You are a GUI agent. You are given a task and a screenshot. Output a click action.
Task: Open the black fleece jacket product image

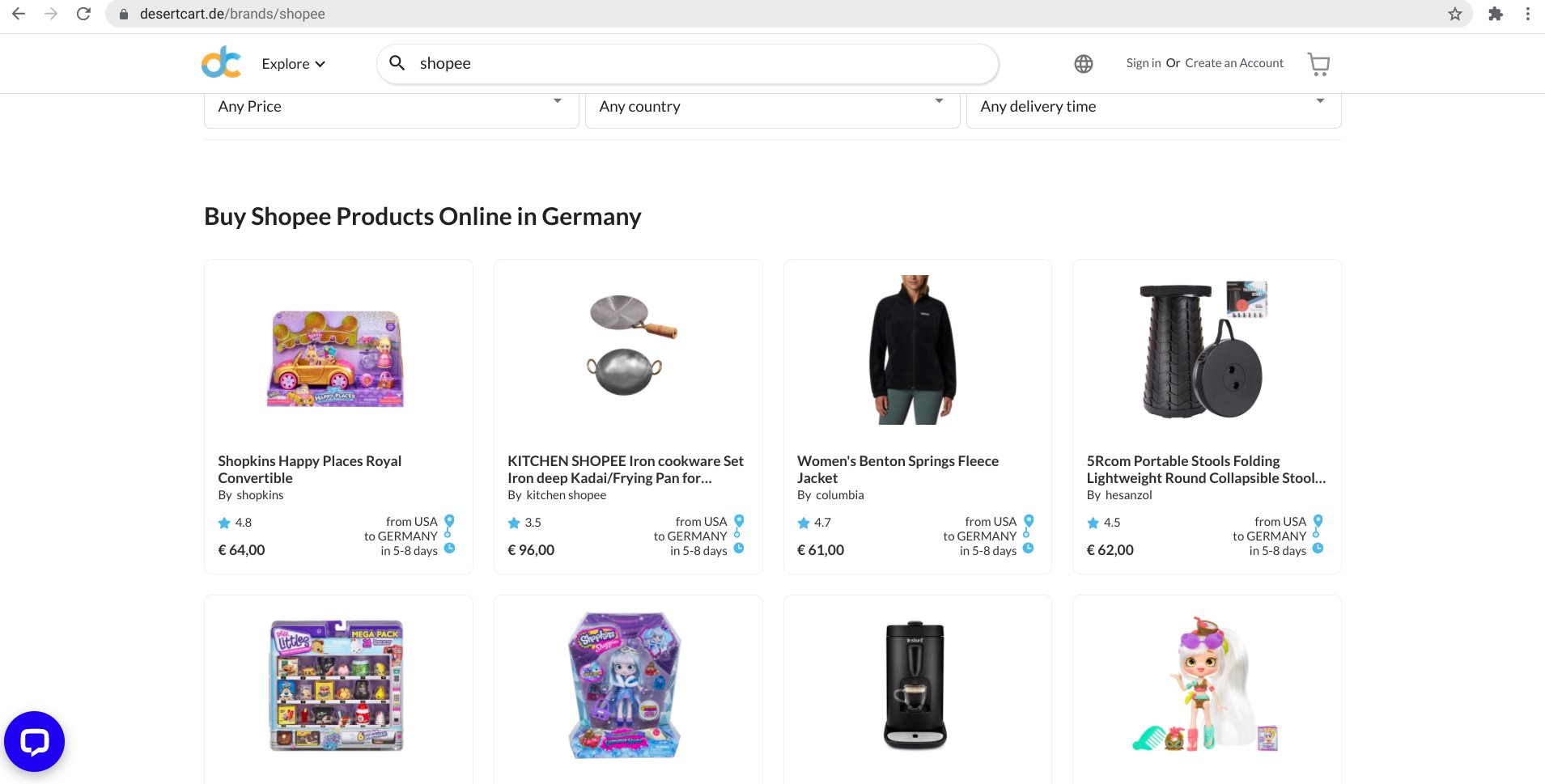[x=914, y=350]
